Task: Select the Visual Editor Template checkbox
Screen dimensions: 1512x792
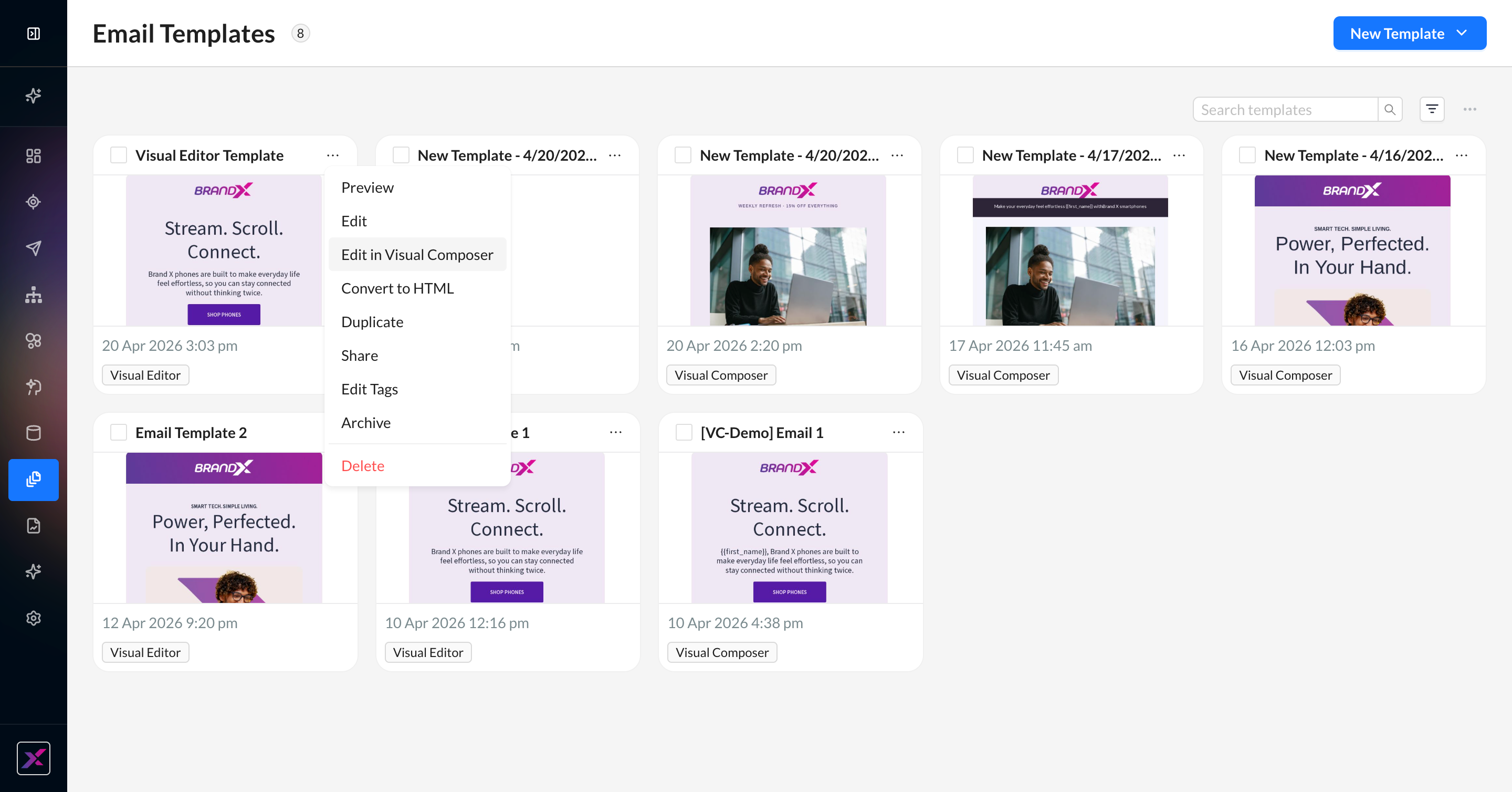Action: [x=119, y=155]
